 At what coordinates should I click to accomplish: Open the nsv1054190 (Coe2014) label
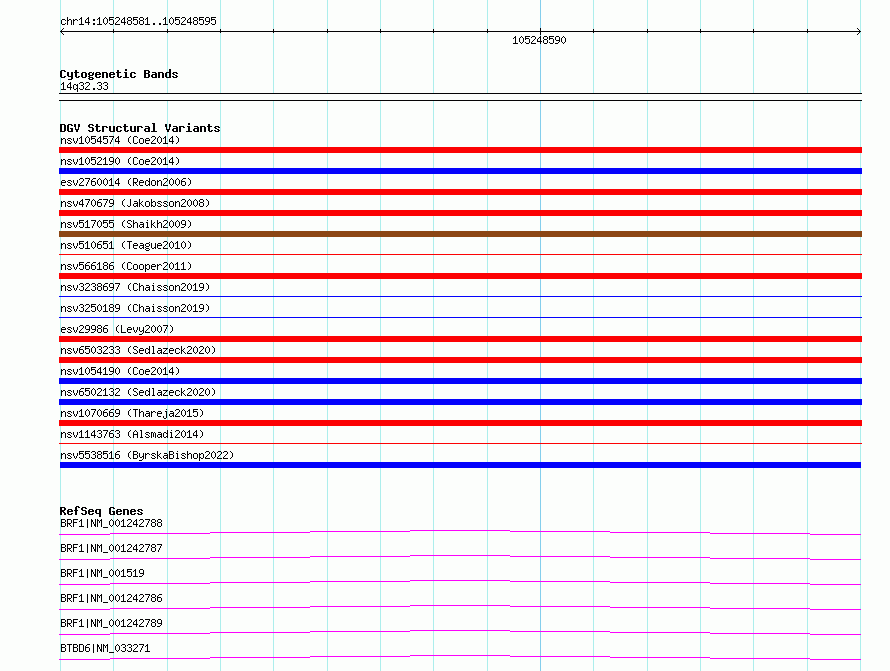120,371
